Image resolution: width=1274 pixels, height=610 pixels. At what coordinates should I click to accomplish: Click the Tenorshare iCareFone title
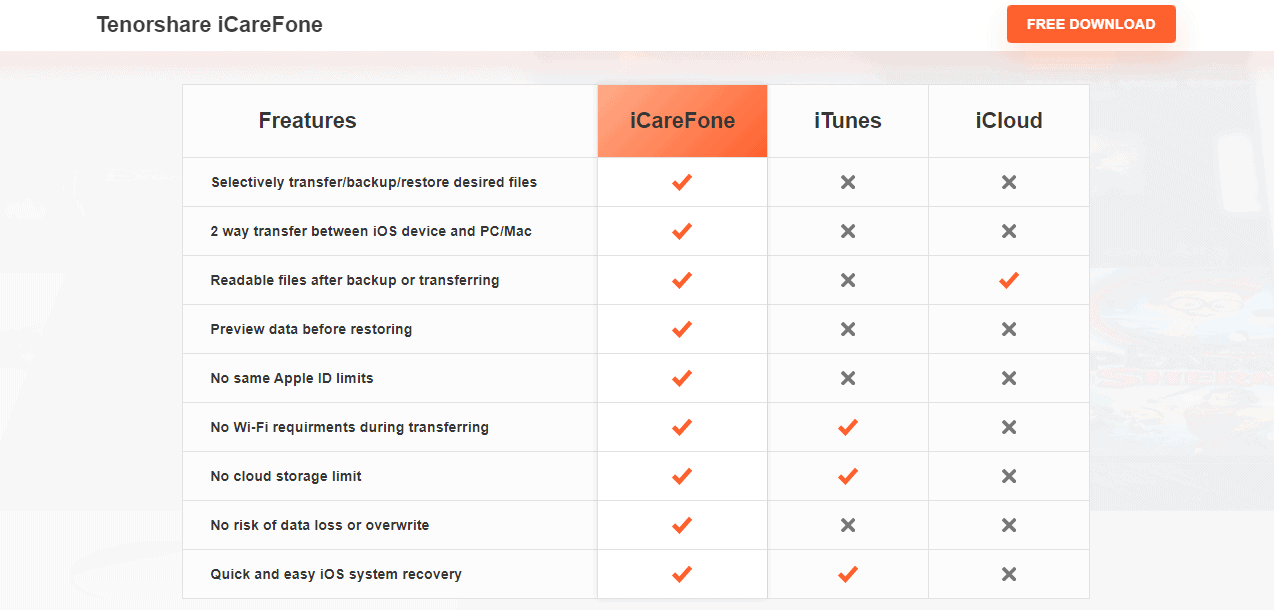pos(210,25)
